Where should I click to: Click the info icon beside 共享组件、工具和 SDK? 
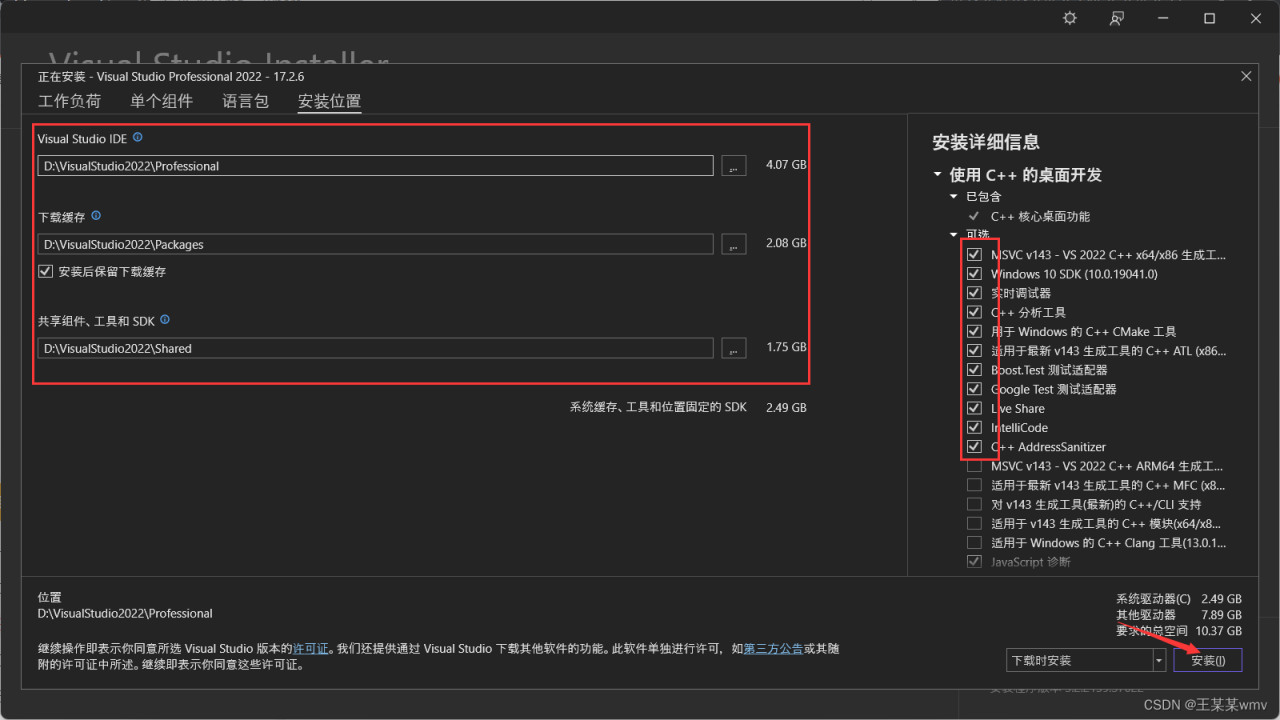tap(165, 320)
